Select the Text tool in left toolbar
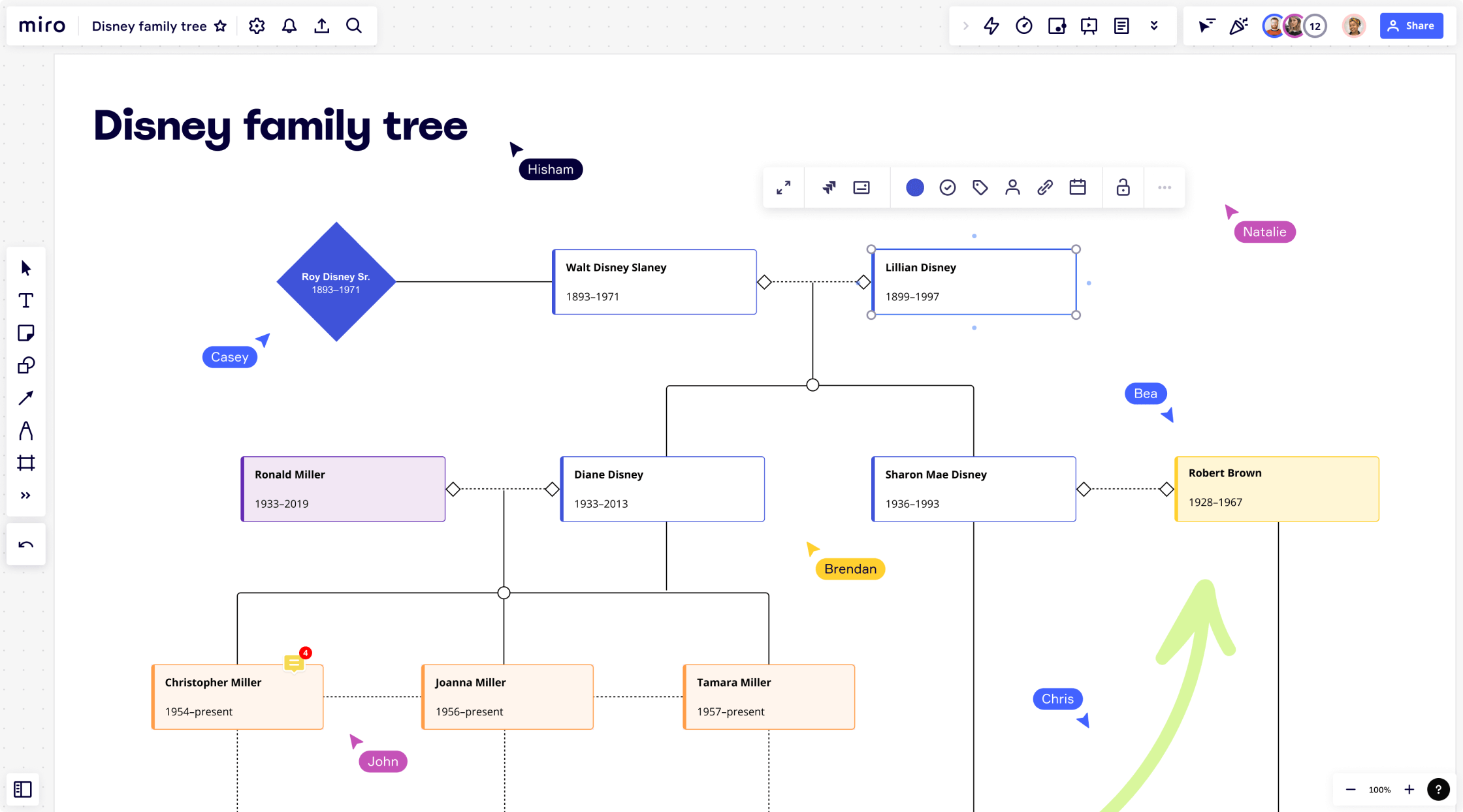The height and width of the screenshot is (812, 1463). pyautogui.click(x=25, y=301)
